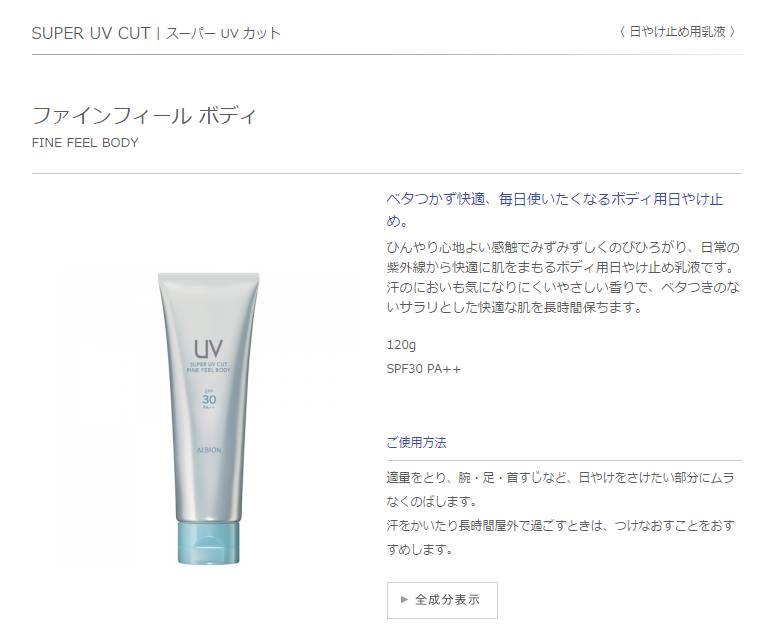Click the スーパー UV カット Japanese title

point(223,33)
